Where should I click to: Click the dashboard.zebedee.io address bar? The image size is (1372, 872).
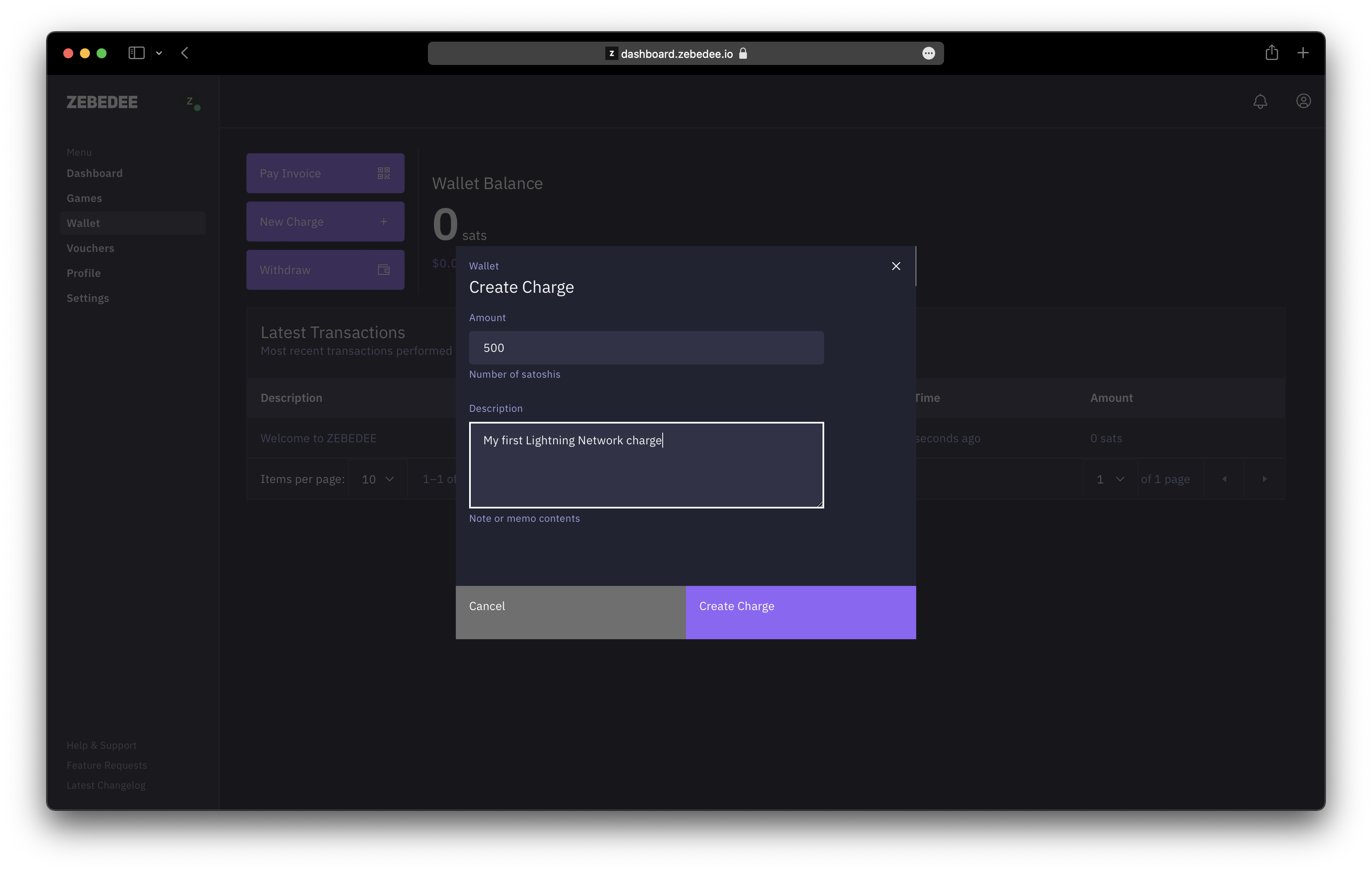pyautogui.click(x=686, y=54)
